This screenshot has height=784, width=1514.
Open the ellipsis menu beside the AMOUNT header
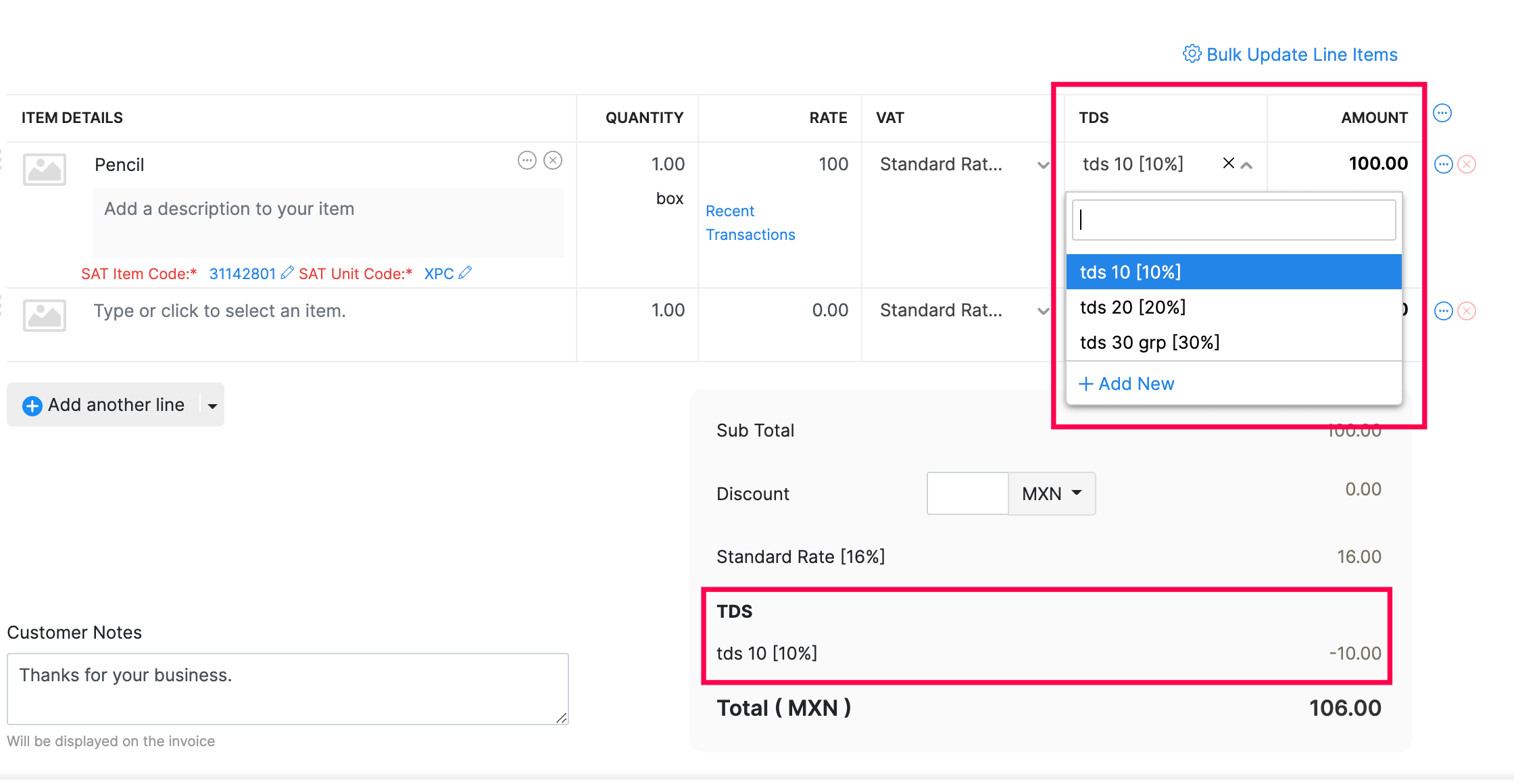click(1443, 113)
